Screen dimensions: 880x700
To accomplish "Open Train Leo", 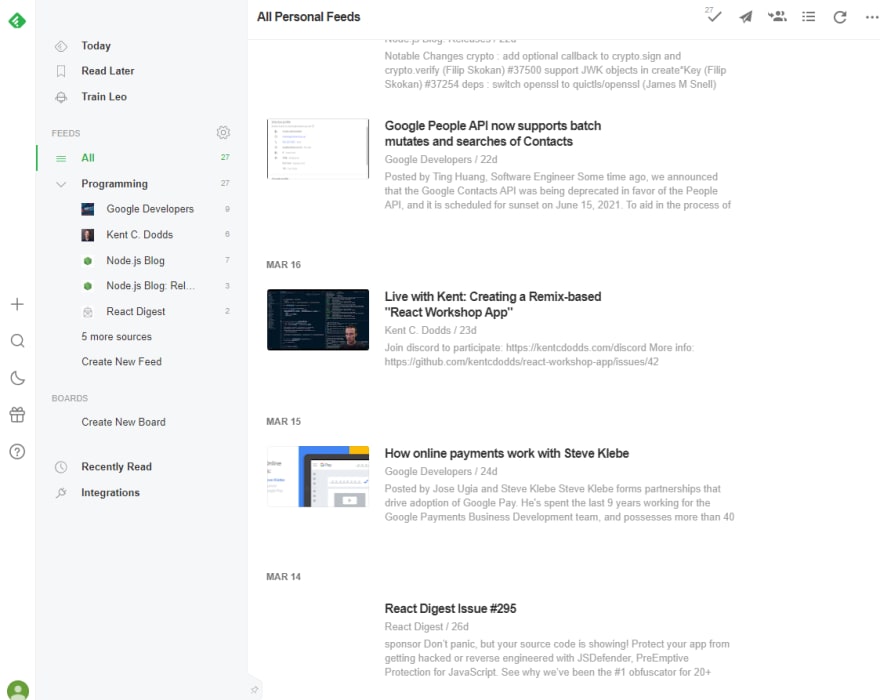I will click(x=104, y=97).
